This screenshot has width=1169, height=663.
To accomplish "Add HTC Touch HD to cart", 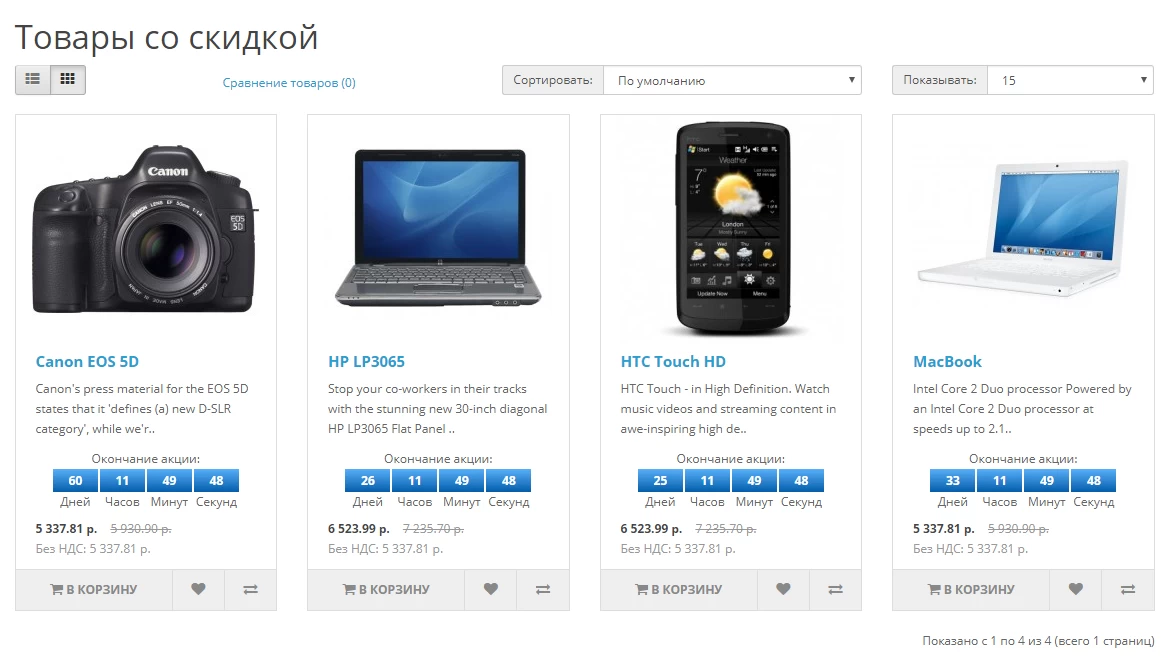I will click(x=678, y=589).
